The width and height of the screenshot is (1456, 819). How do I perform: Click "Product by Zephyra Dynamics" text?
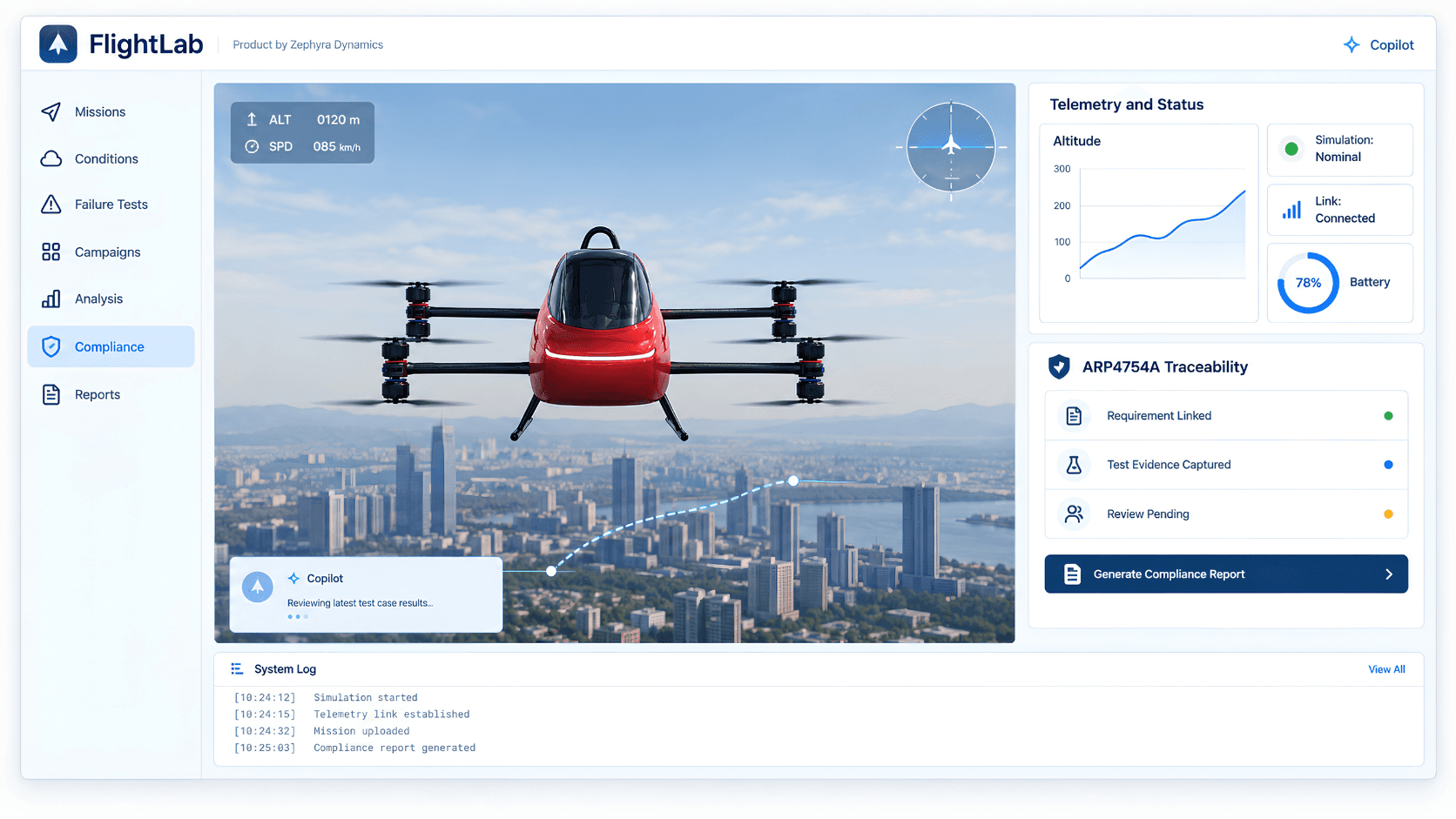point(307,44)
